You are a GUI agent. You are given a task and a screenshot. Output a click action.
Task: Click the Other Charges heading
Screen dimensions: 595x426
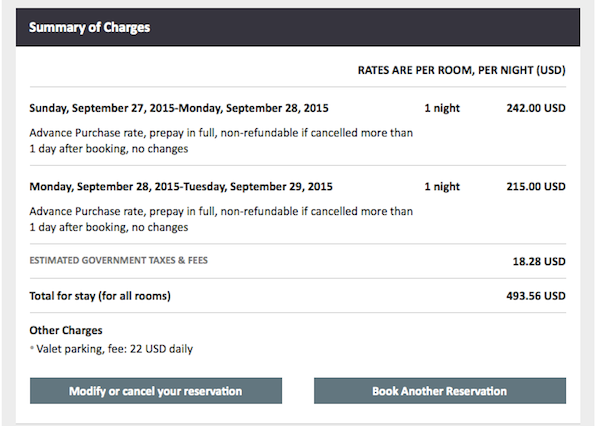tap(66, 330)
